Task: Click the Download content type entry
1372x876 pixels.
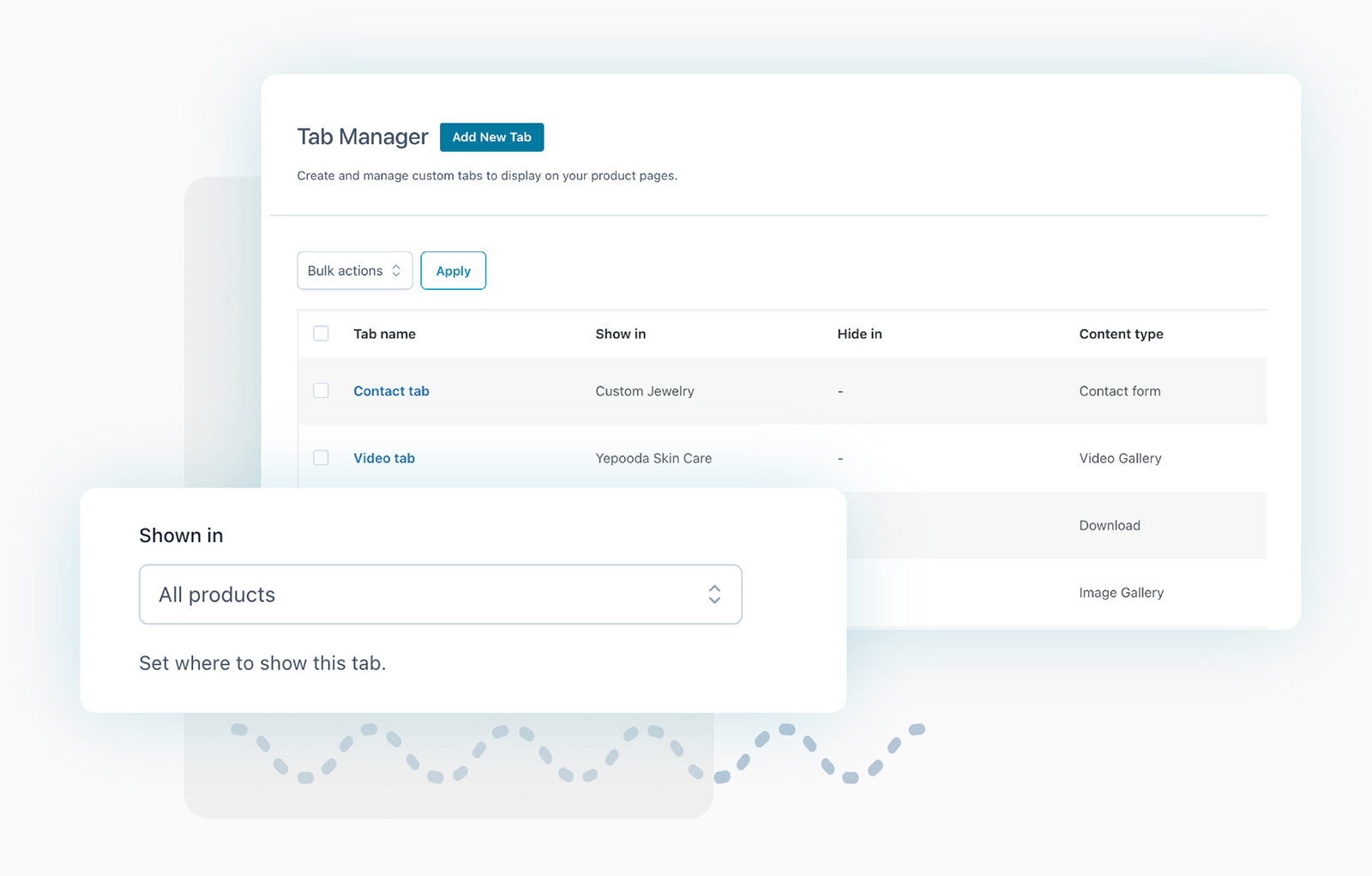Action: [1109, 525]
